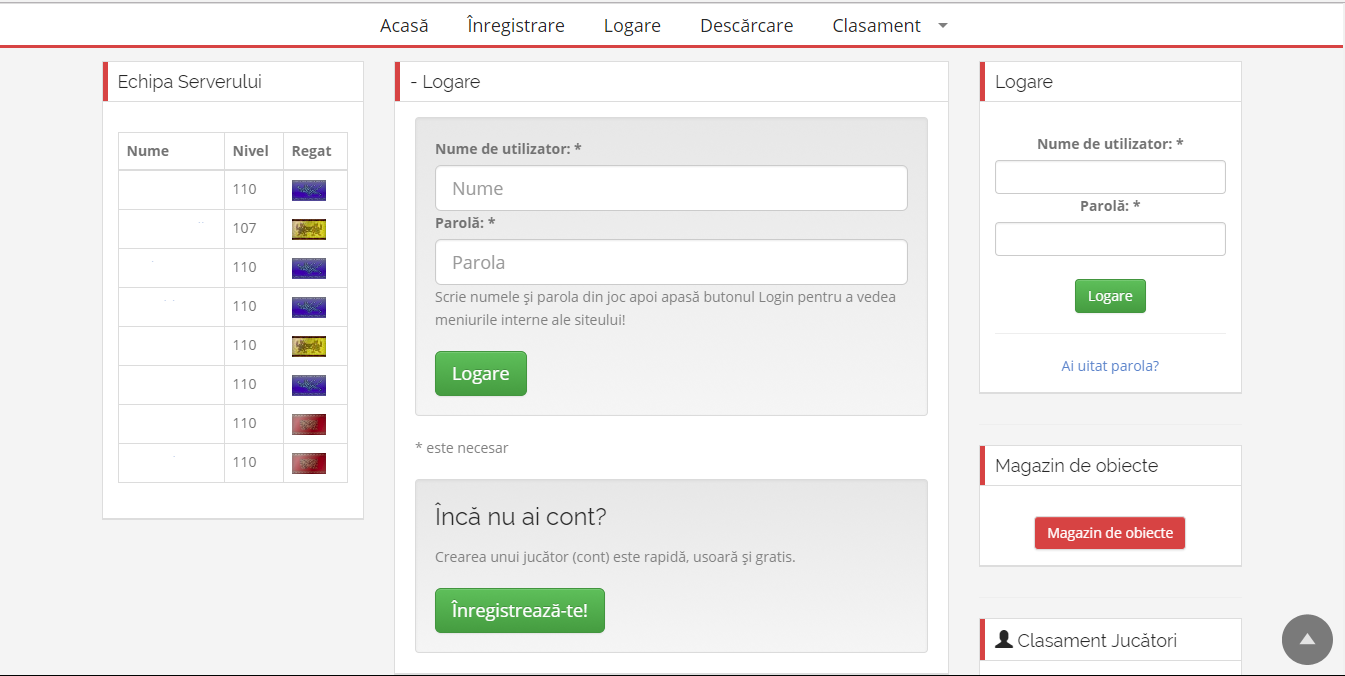The height and width of the screenshot is (676, 1345).
Task: Click the Încă nu ai cont? heading
Action: pos(521,517)
